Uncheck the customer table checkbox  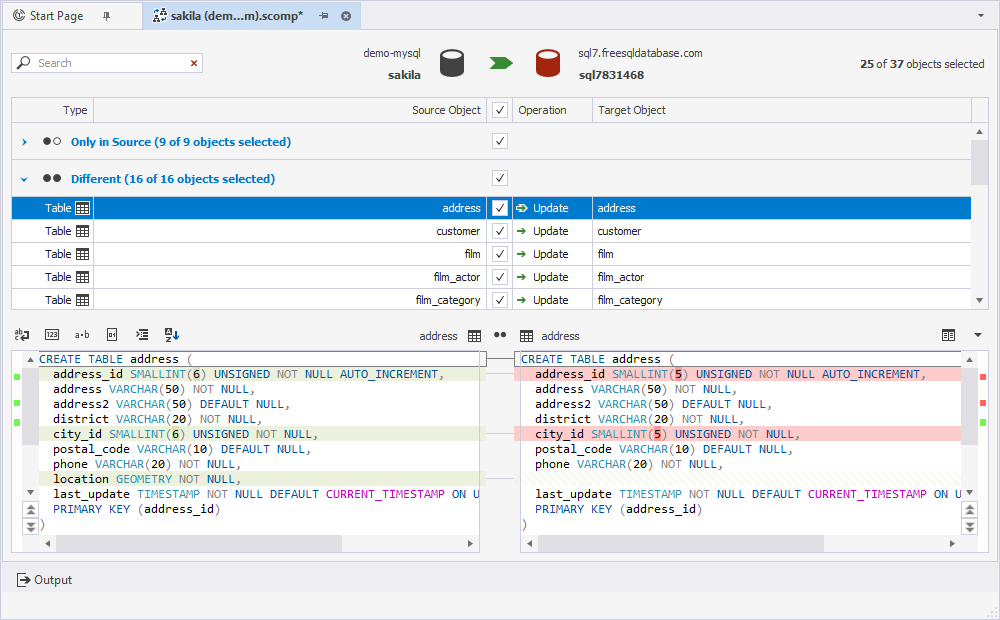500,231
